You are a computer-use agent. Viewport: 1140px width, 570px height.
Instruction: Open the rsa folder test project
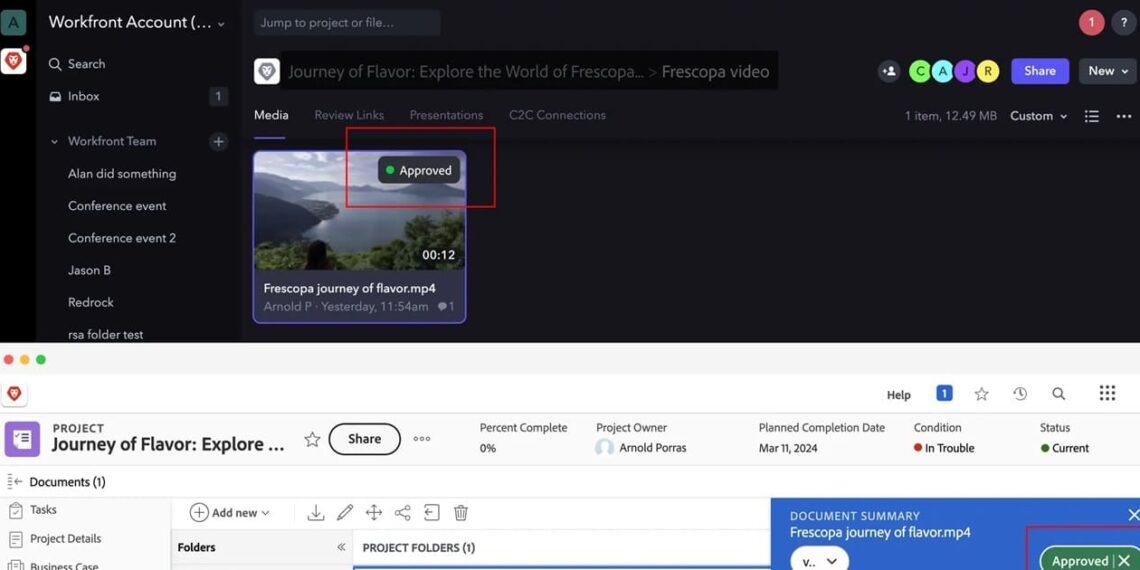(105, 334)
